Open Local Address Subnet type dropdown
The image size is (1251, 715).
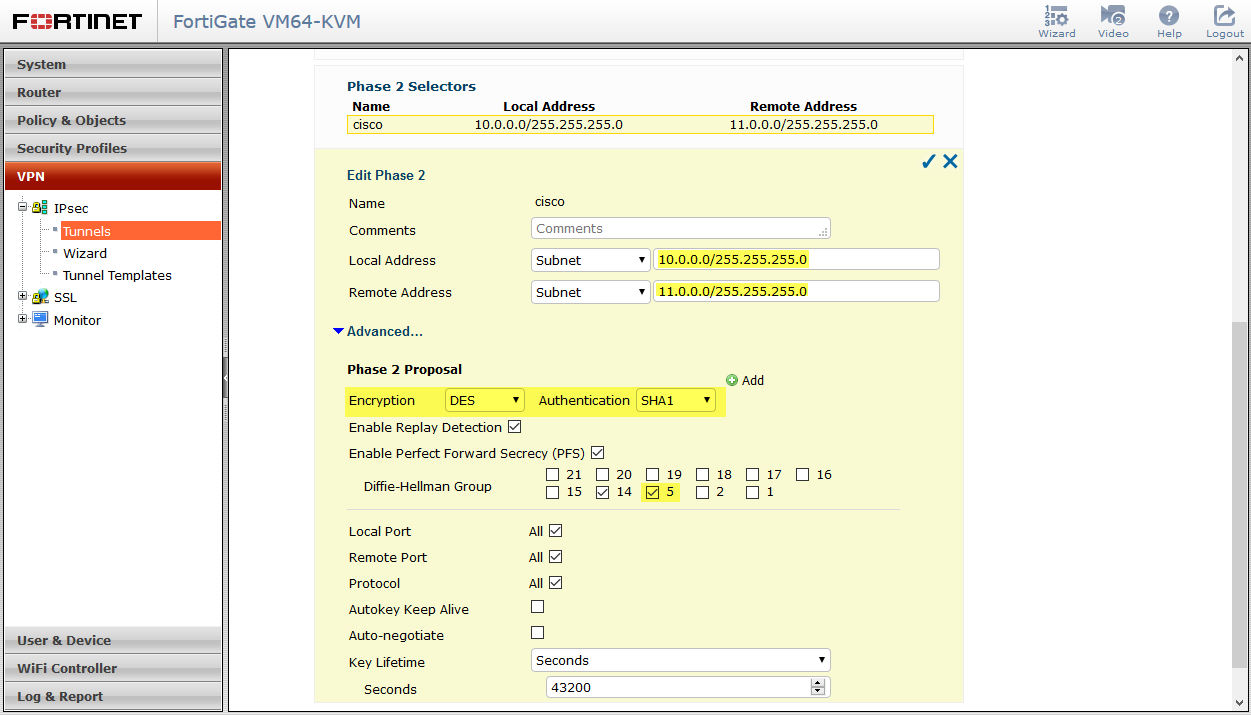point(591,260)
